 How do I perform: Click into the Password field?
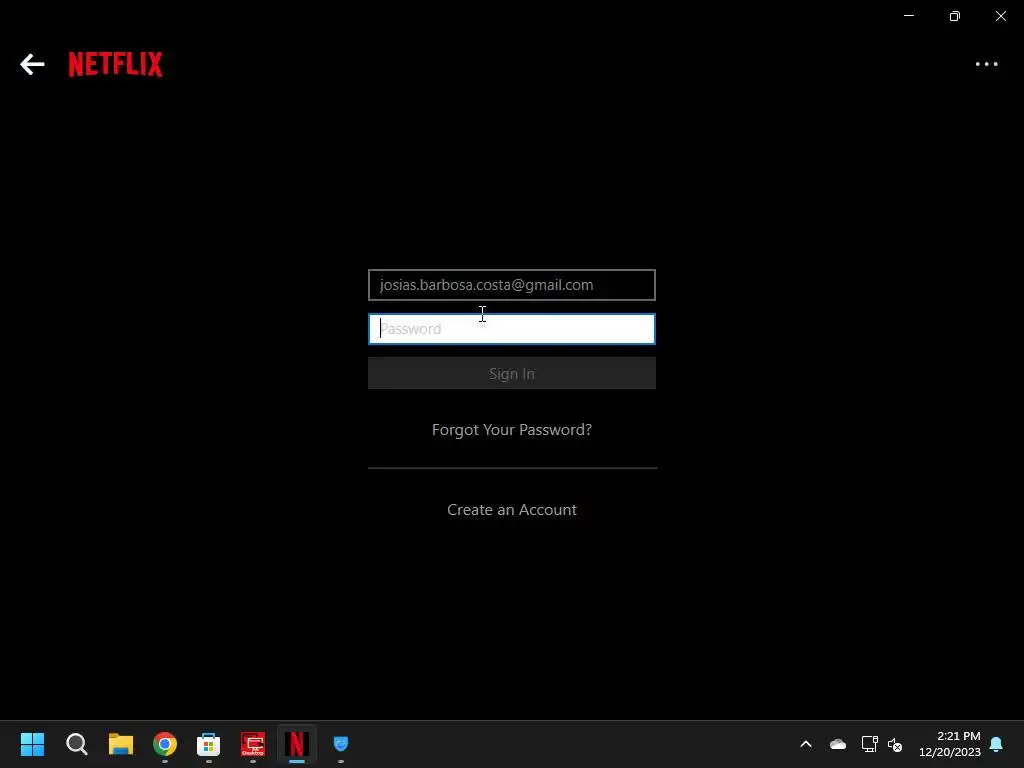[x=511, y=328]
